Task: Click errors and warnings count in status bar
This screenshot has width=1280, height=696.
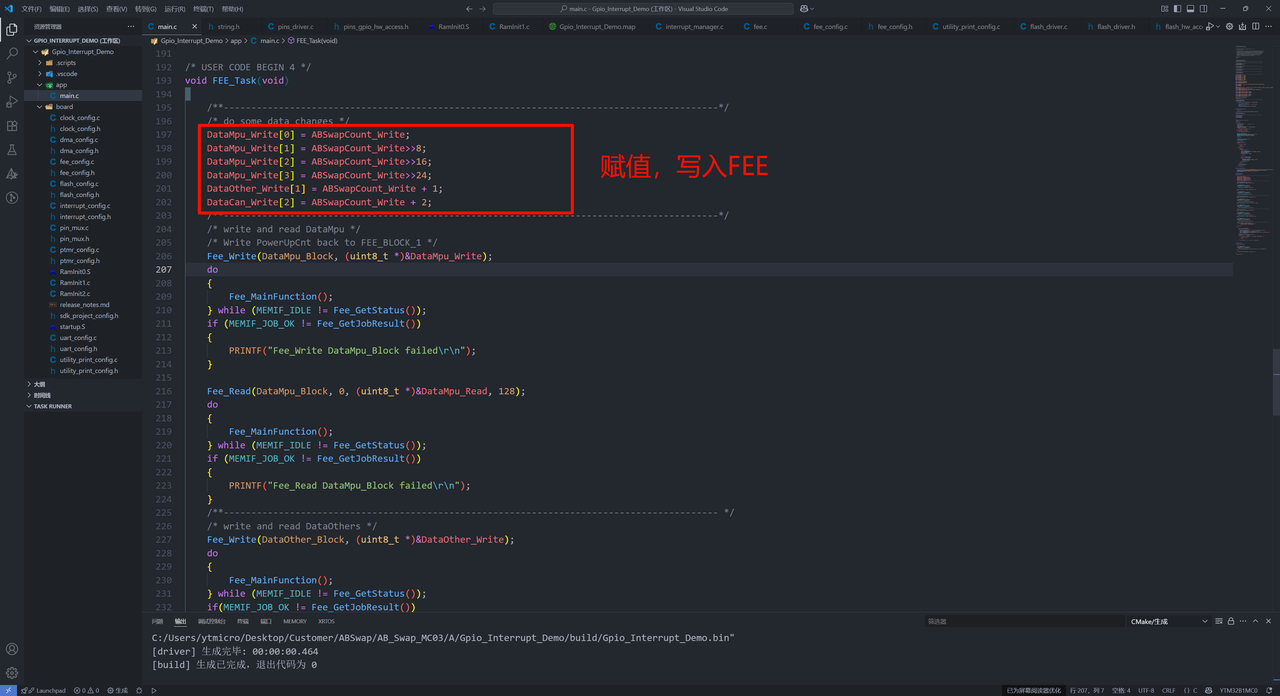Action: click(87, 690)
